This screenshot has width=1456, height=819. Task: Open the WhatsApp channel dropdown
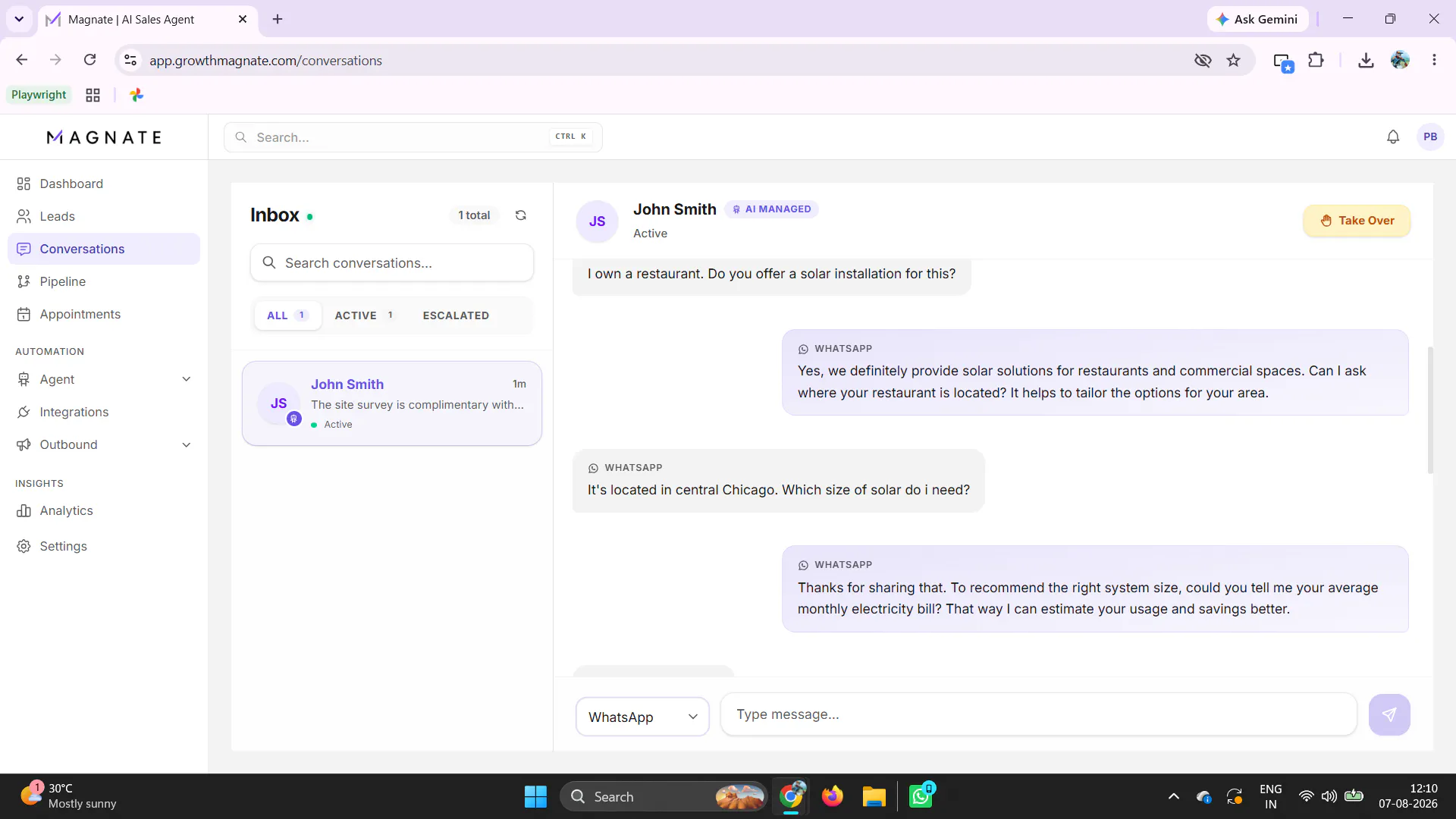pyautogui.click(x=642, y=717)
